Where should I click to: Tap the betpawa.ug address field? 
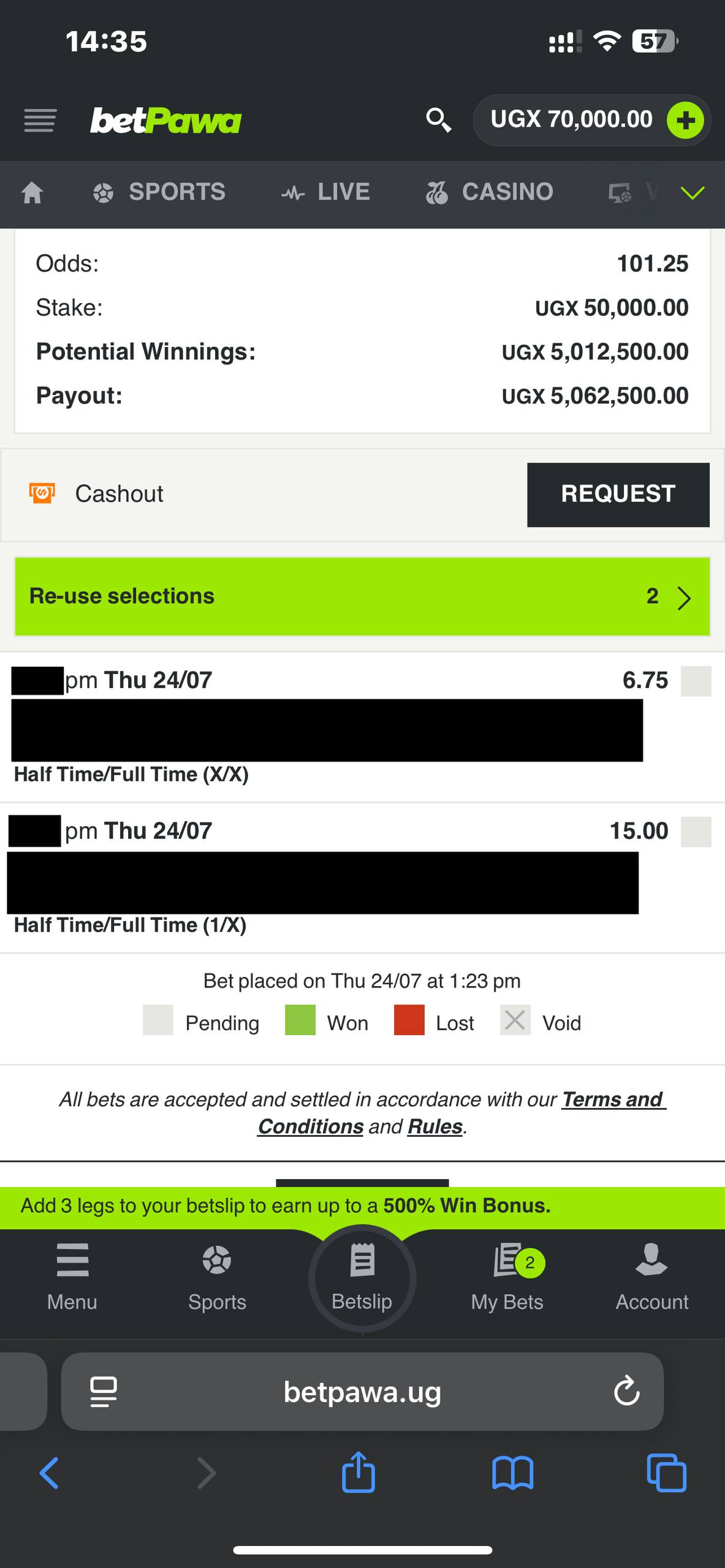click(x=362, y=1392)
